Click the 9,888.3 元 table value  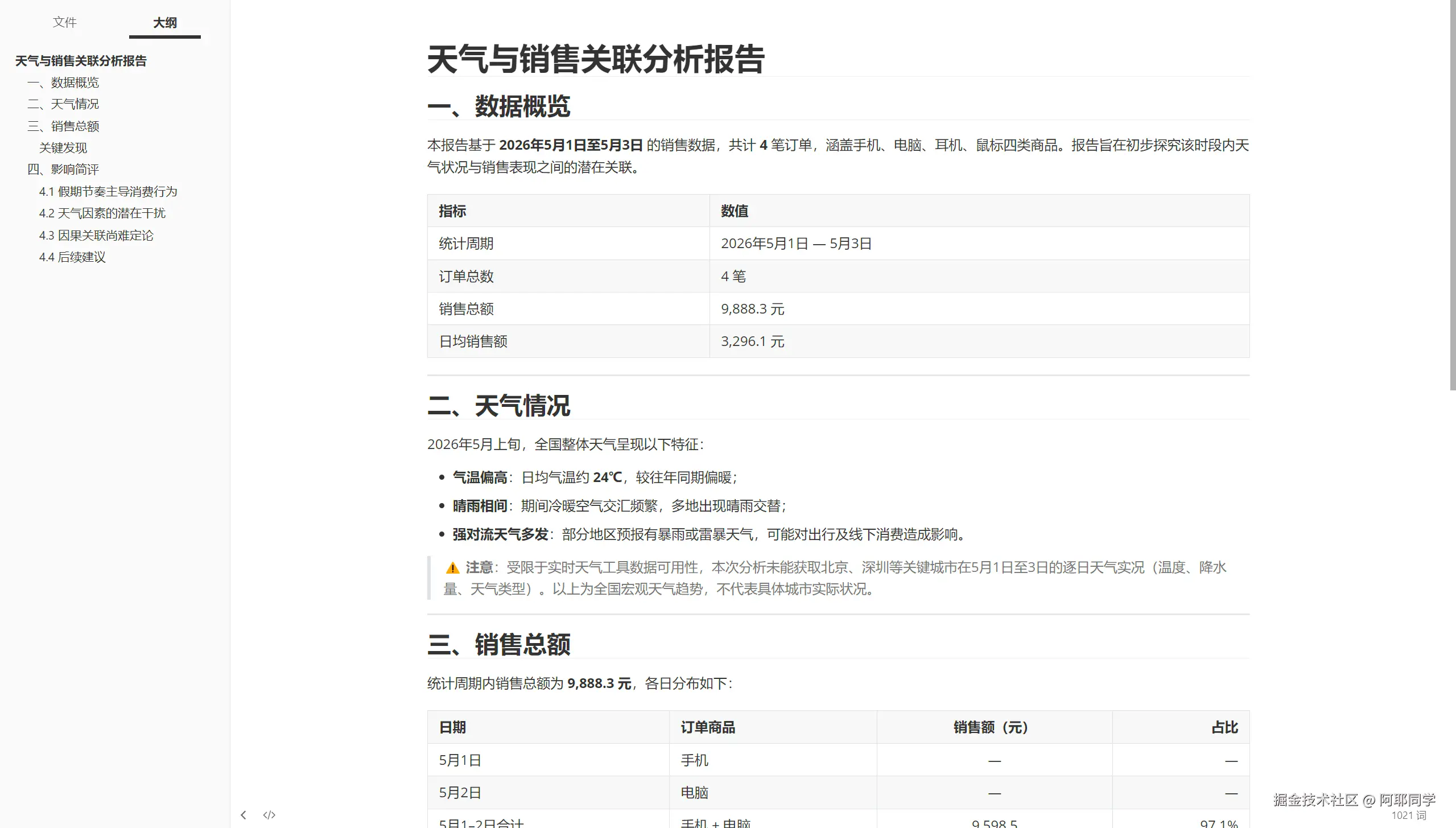point(979,309)
